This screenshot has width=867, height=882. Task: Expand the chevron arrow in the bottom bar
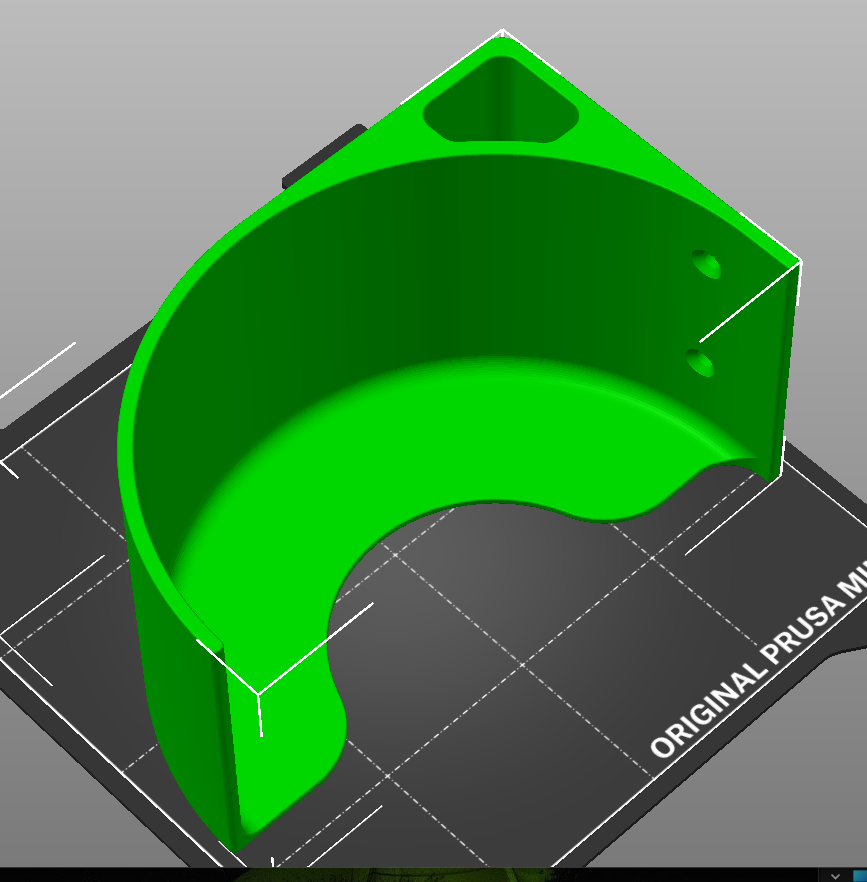[x=835, y=876]
